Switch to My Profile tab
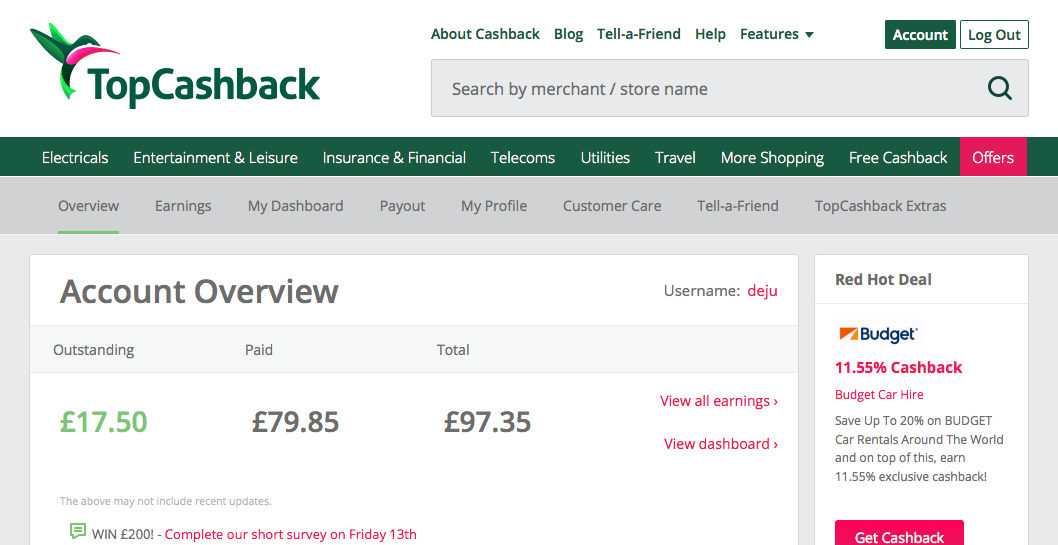The width and height of the screenshot is (1058, 545). click(494, 206)
